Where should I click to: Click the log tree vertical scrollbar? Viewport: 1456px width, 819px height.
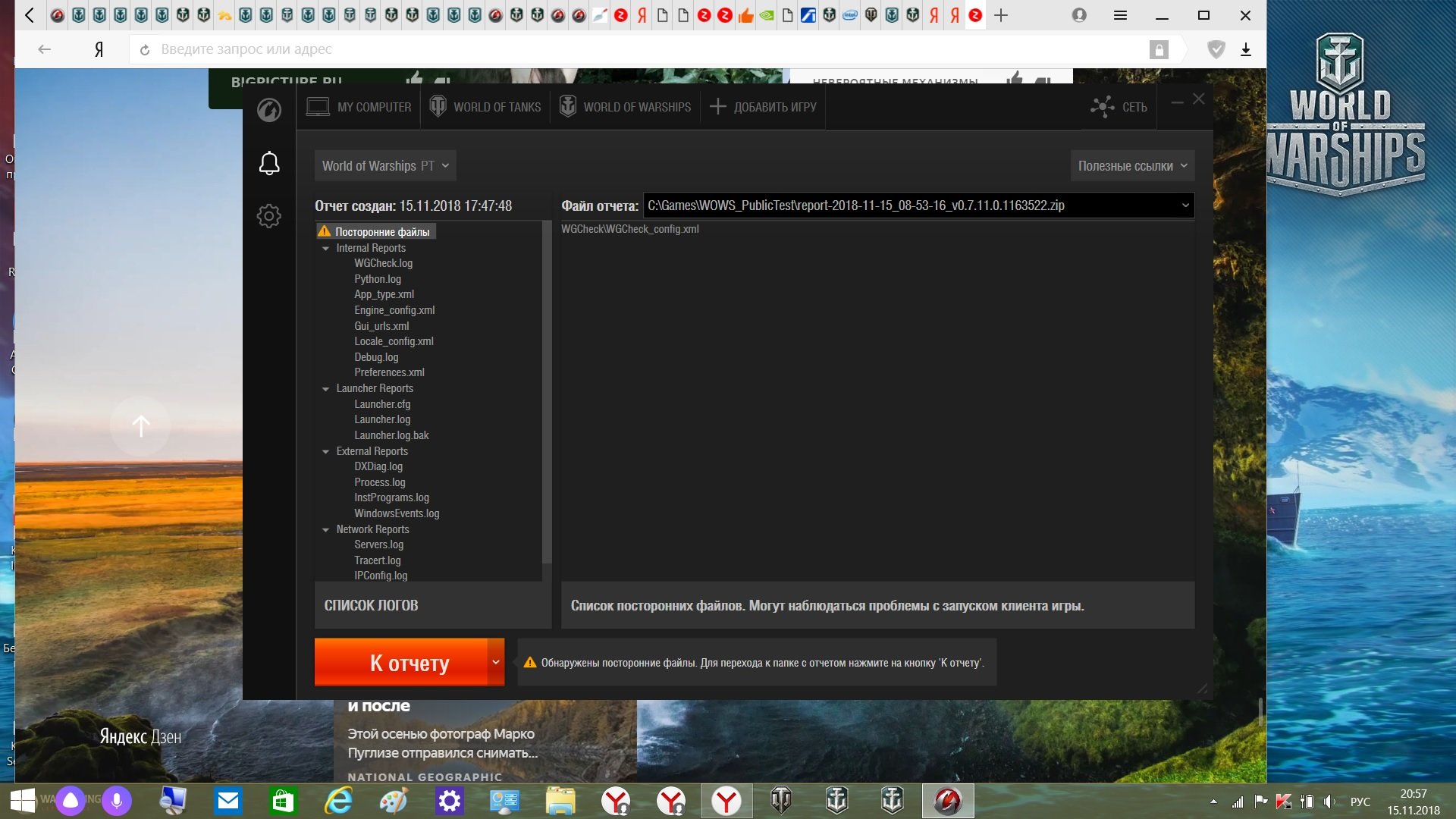click(547, 393)
